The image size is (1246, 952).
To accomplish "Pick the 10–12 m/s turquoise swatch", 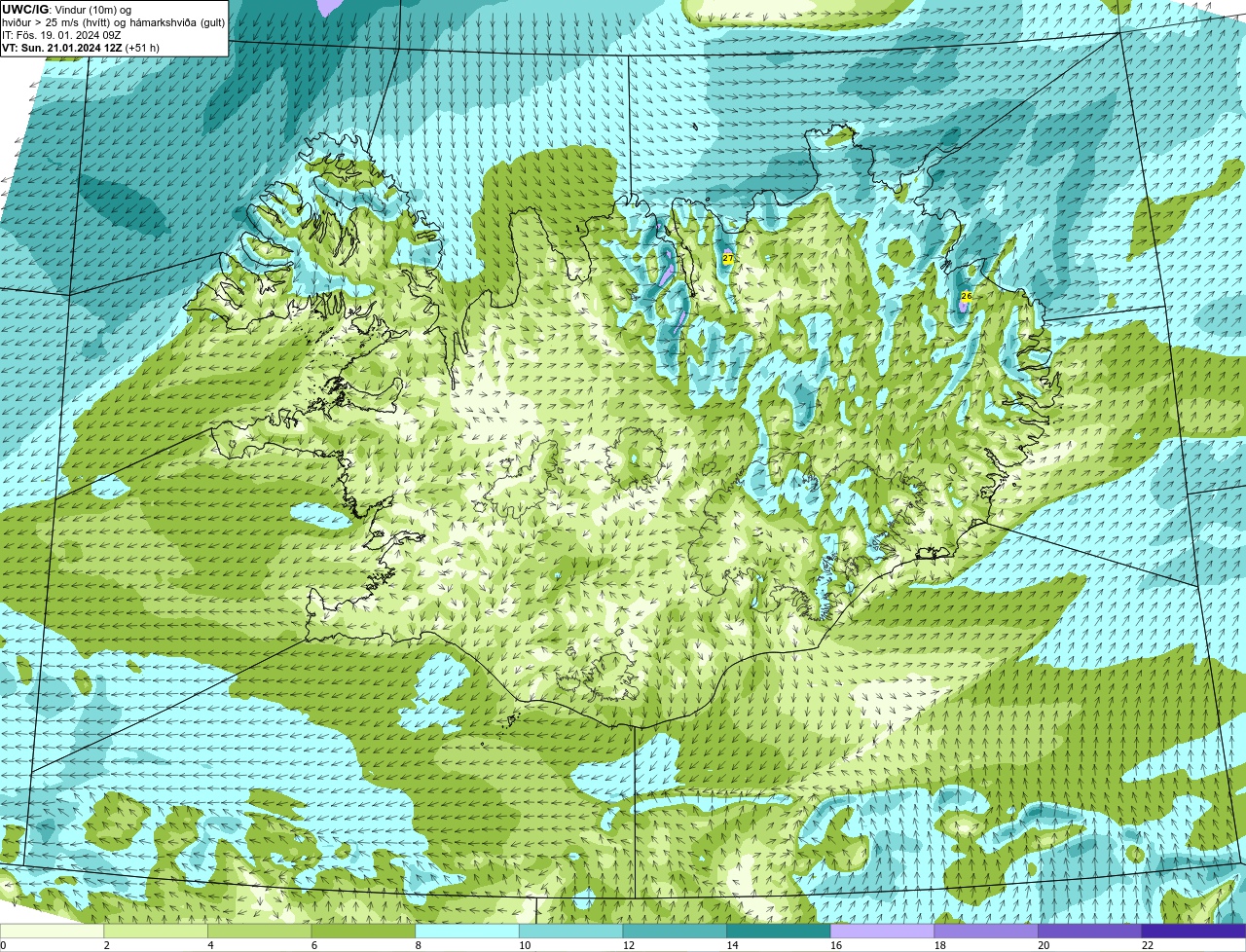I will click(x=570, y=931).
